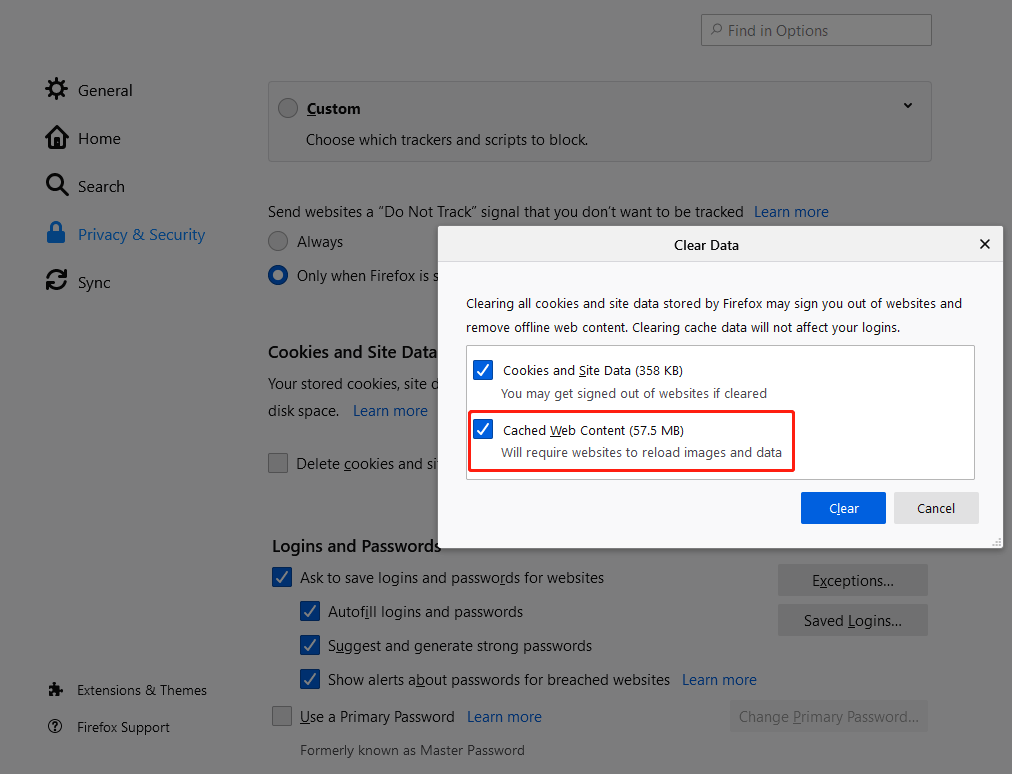Click the Clear button

click(x=843, y=508)
